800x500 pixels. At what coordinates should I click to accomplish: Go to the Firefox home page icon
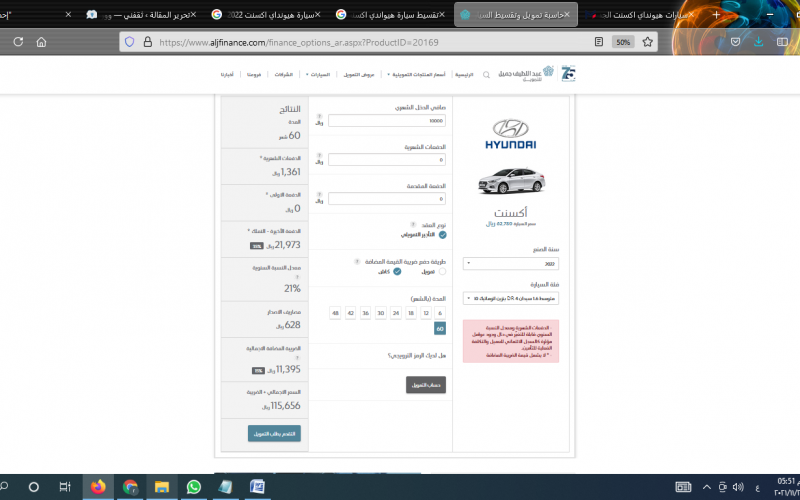(x=41, y=42)
